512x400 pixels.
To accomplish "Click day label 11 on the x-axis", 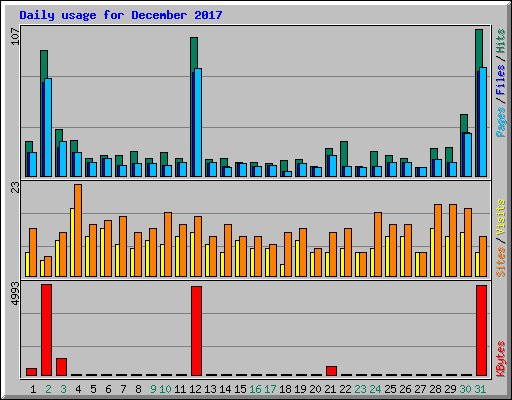I will (180, 389).
